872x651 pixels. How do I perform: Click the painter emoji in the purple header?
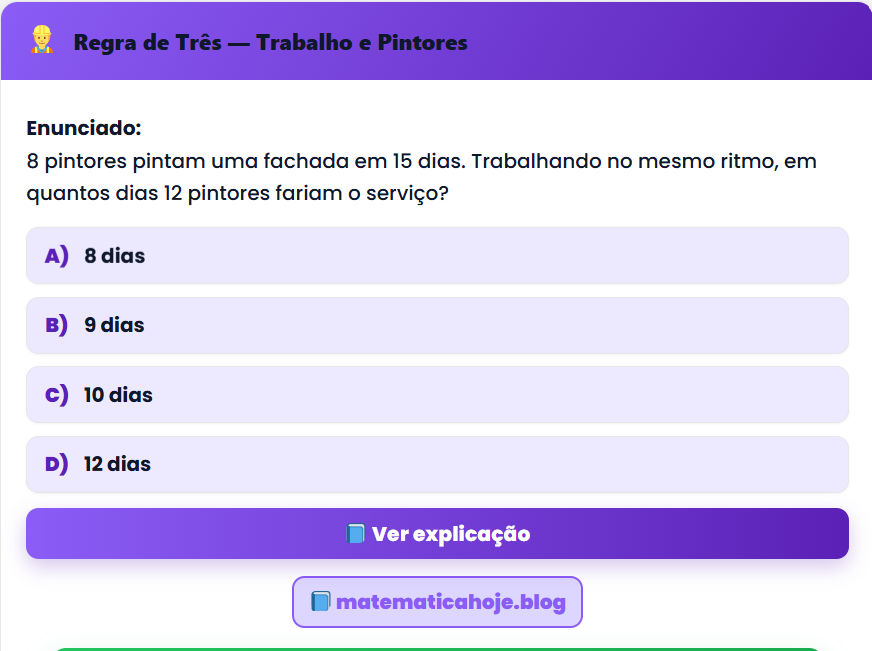coord(40,42)
